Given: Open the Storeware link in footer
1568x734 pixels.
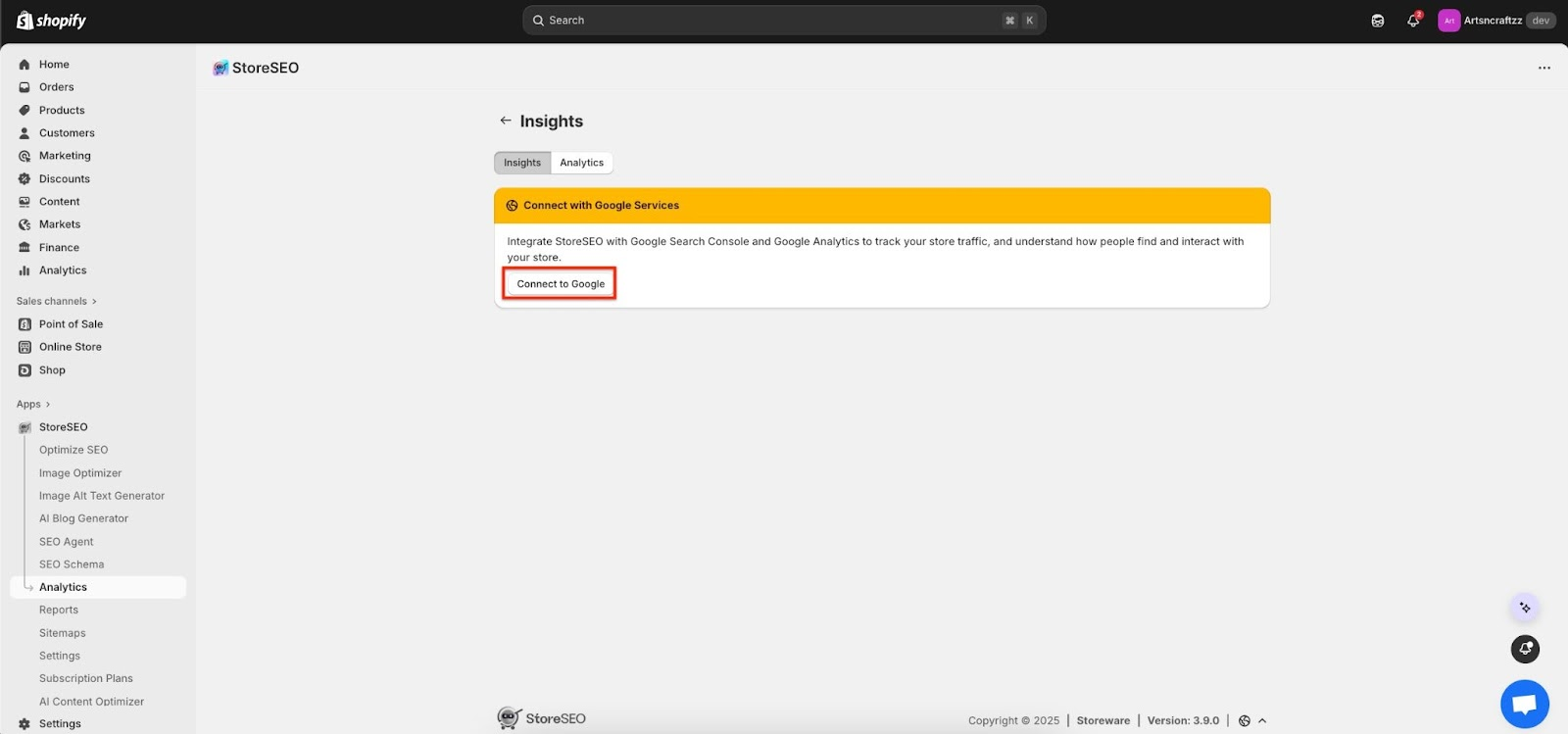Looking at the screenshot, I should 1103,720.
